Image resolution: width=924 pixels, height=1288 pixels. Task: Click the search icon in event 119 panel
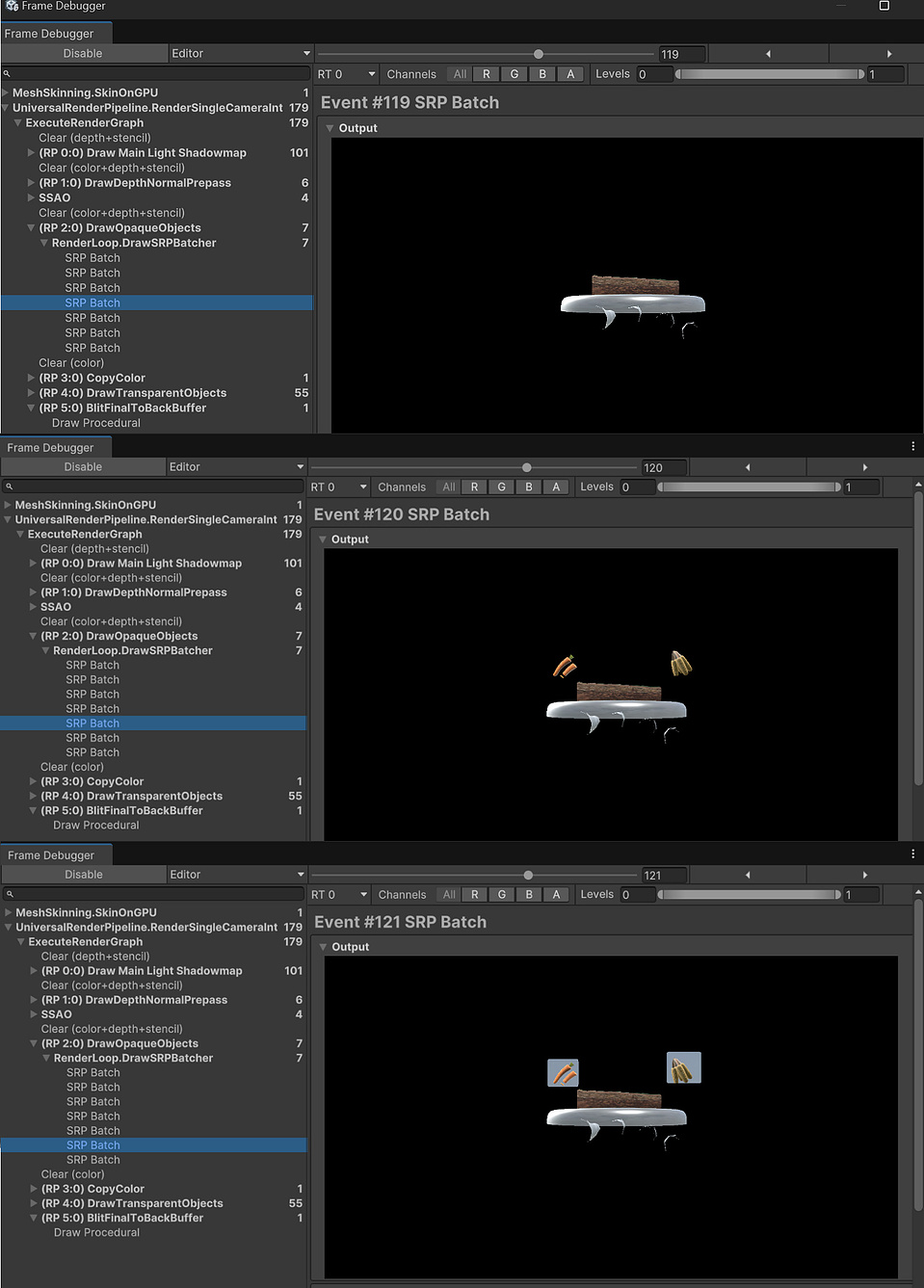coord(7,73)
